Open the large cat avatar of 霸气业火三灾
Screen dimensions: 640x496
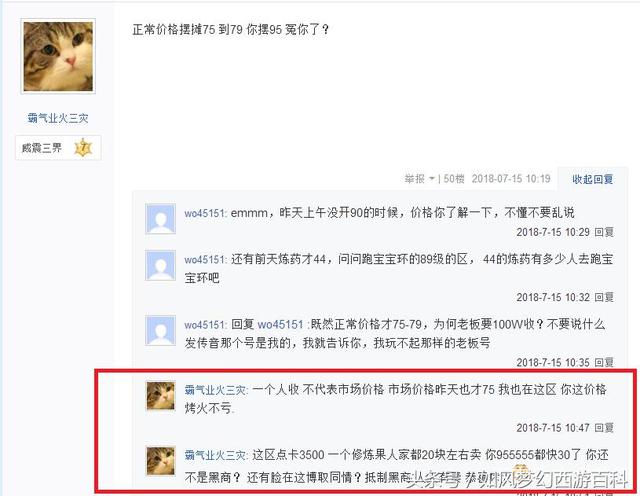(x=58, y=56)
